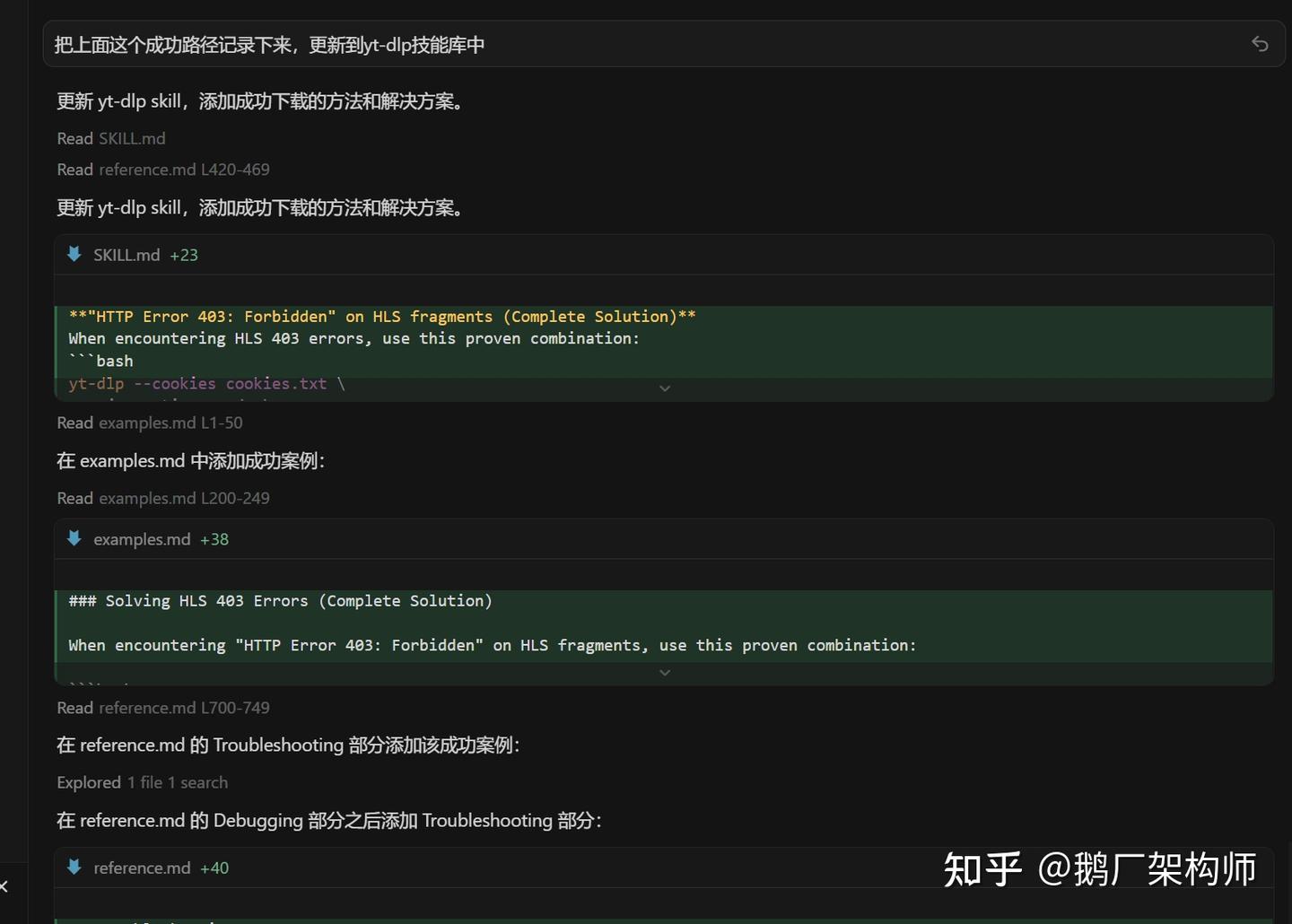The height and width of the screenshot is (924, 1292).
Task: Click the '```bash' diff line
Action: pyautogui.click(x=100, y=361)
